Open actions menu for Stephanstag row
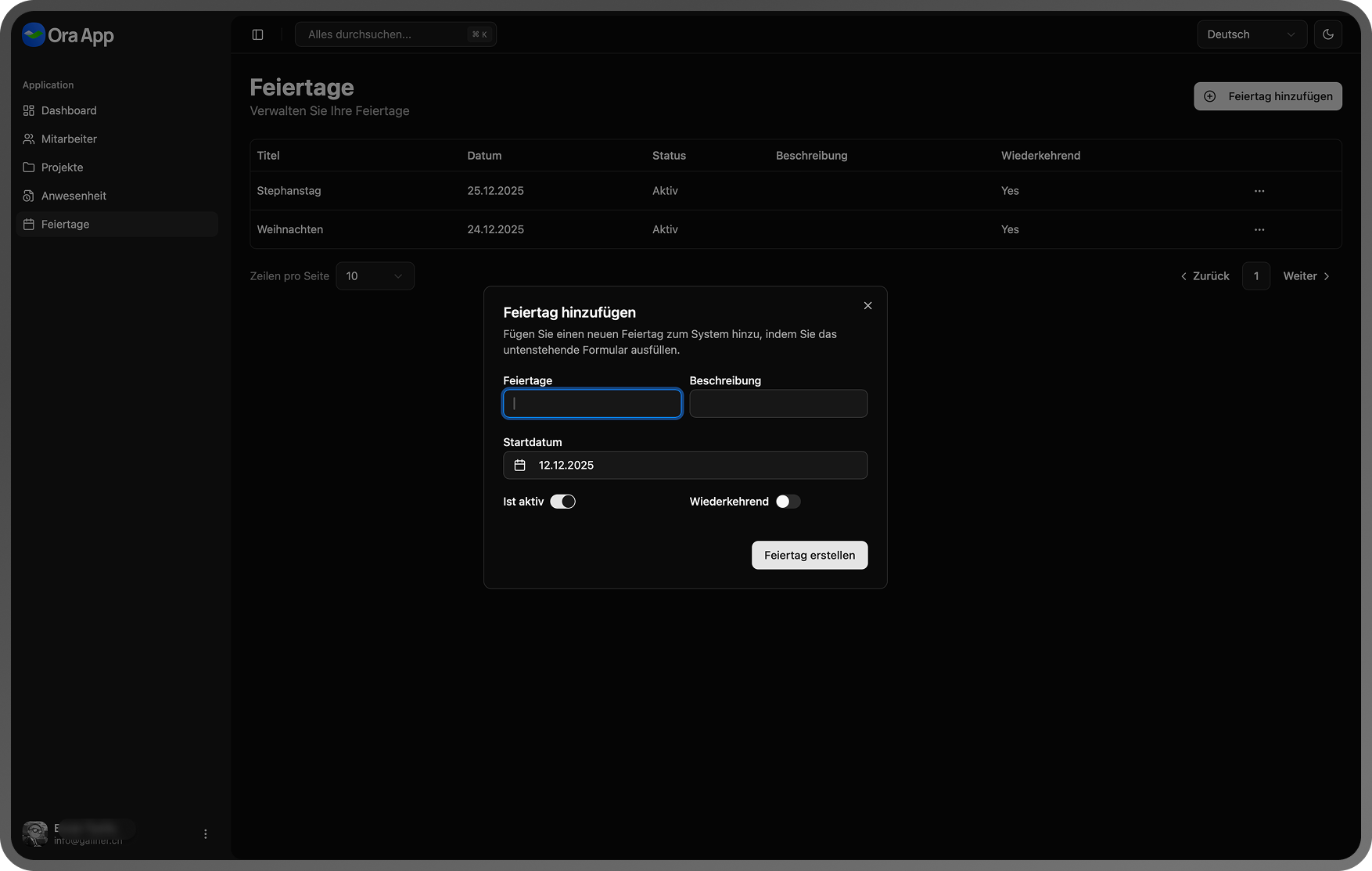This screenshot has width=1372, height=871. [x=1259, y=191]
